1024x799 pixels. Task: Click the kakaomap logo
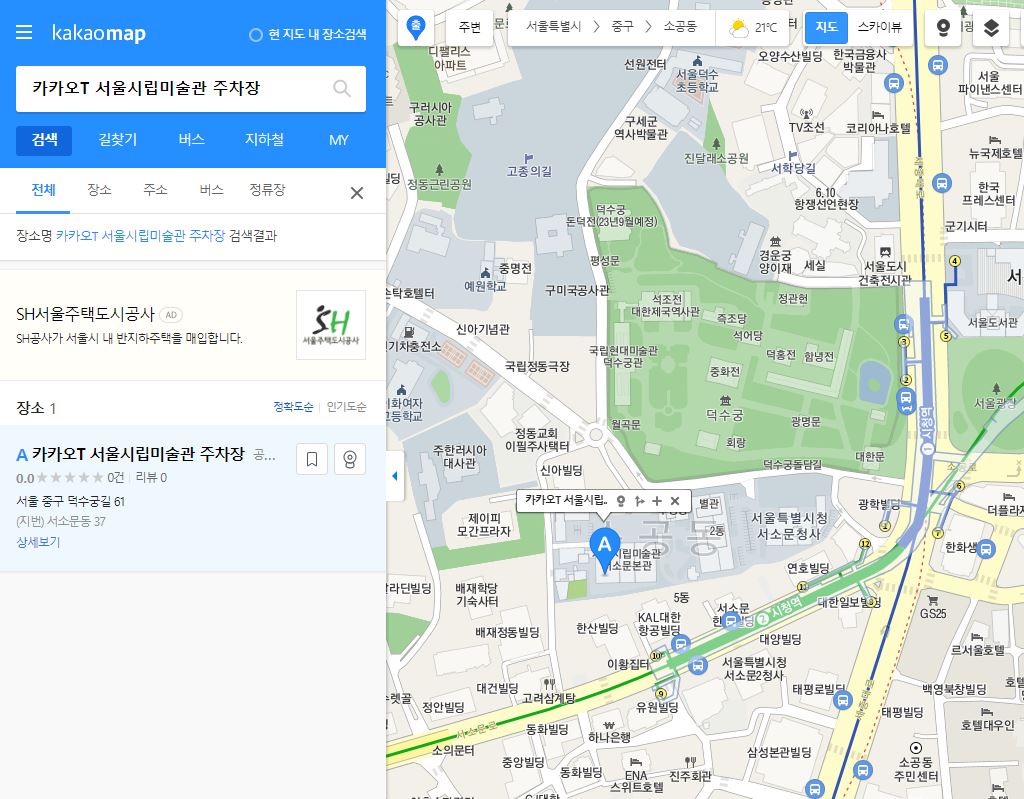pyautogui.click(x=99, y=33)
